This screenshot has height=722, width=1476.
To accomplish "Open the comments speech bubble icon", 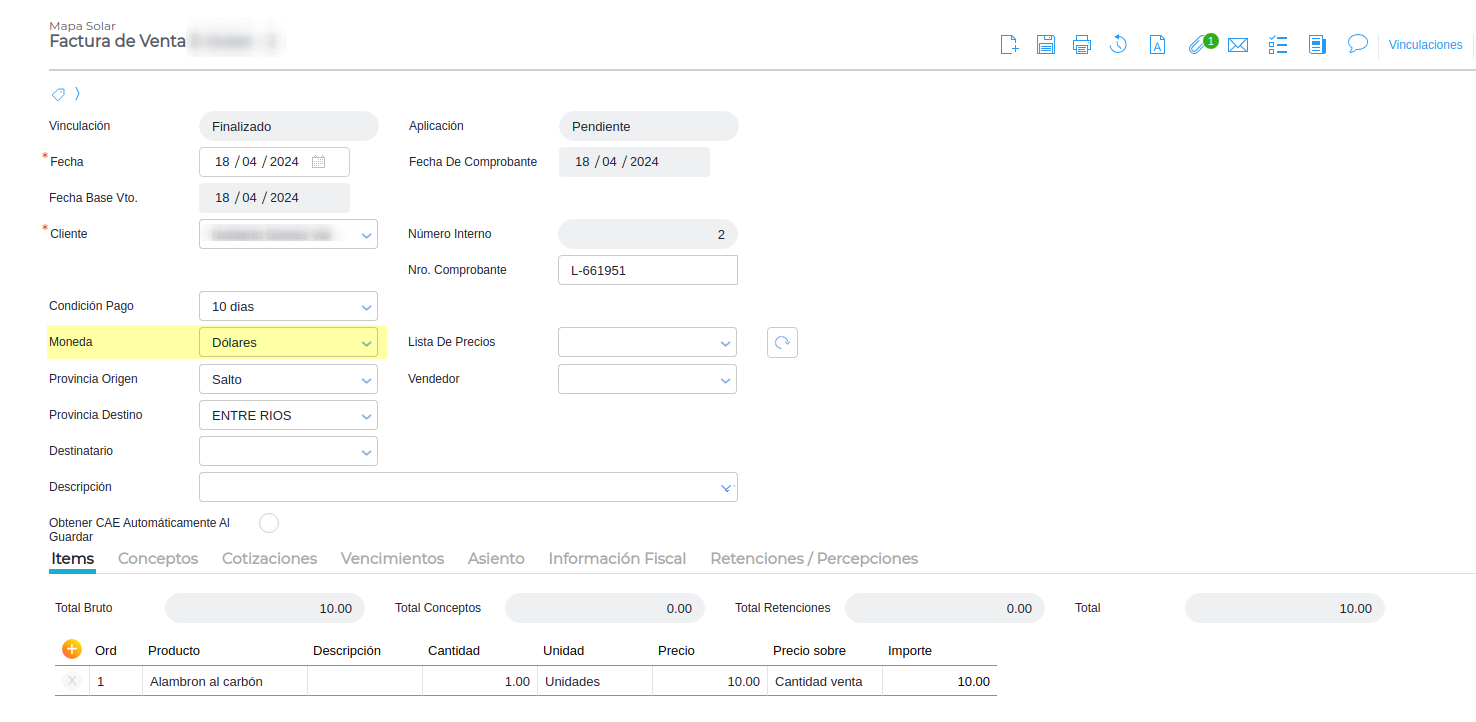I will (1357, 44).
